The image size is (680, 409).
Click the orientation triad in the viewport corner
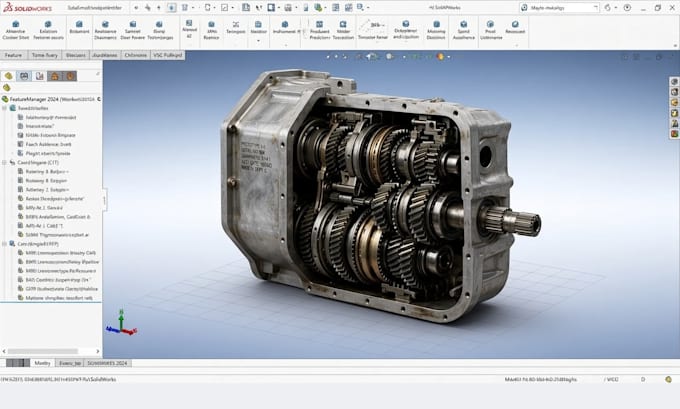pyautogui.click(x=121, y=323)
